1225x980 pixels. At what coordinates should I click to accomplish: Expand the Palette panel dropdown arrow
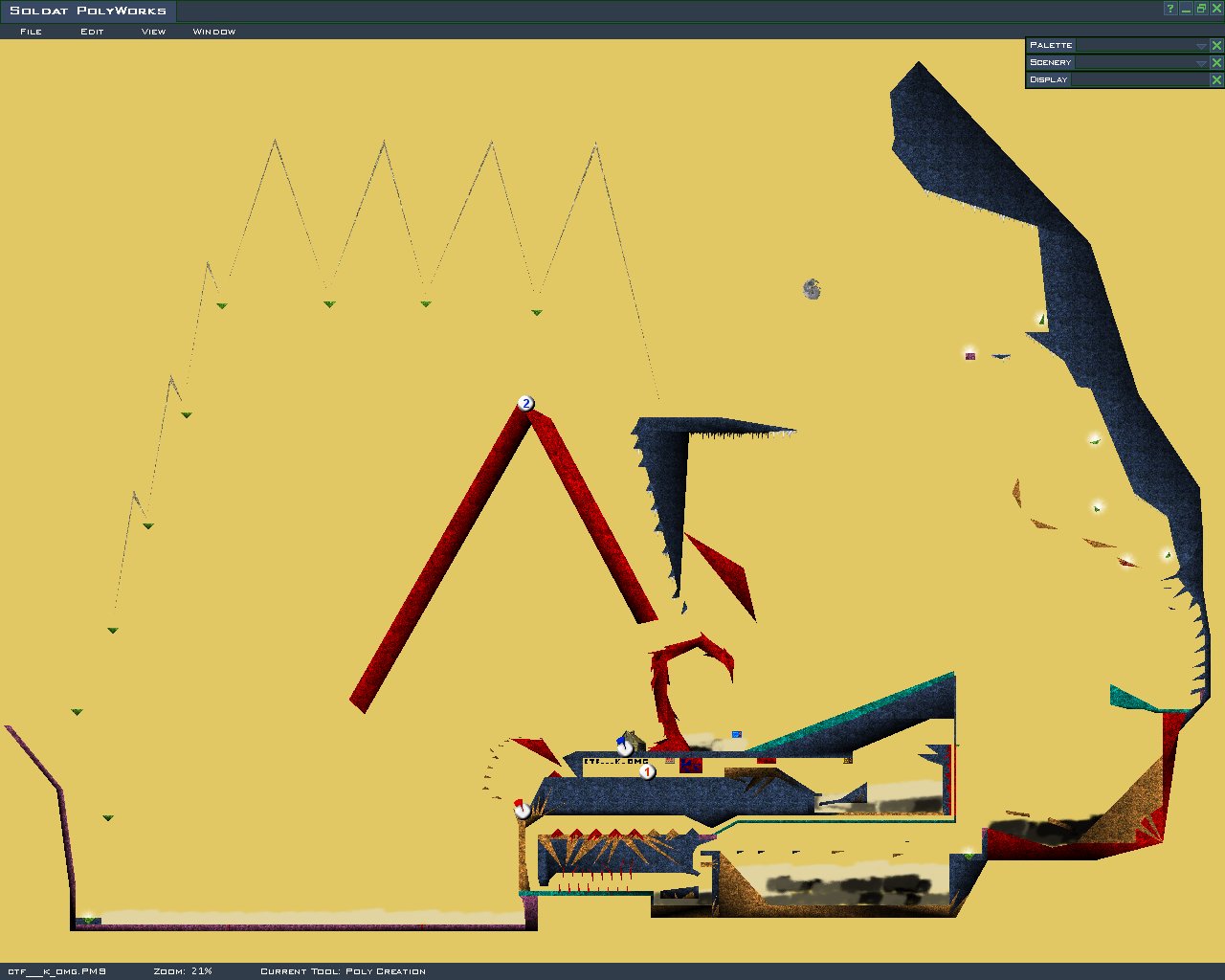tap(1201, 46)
